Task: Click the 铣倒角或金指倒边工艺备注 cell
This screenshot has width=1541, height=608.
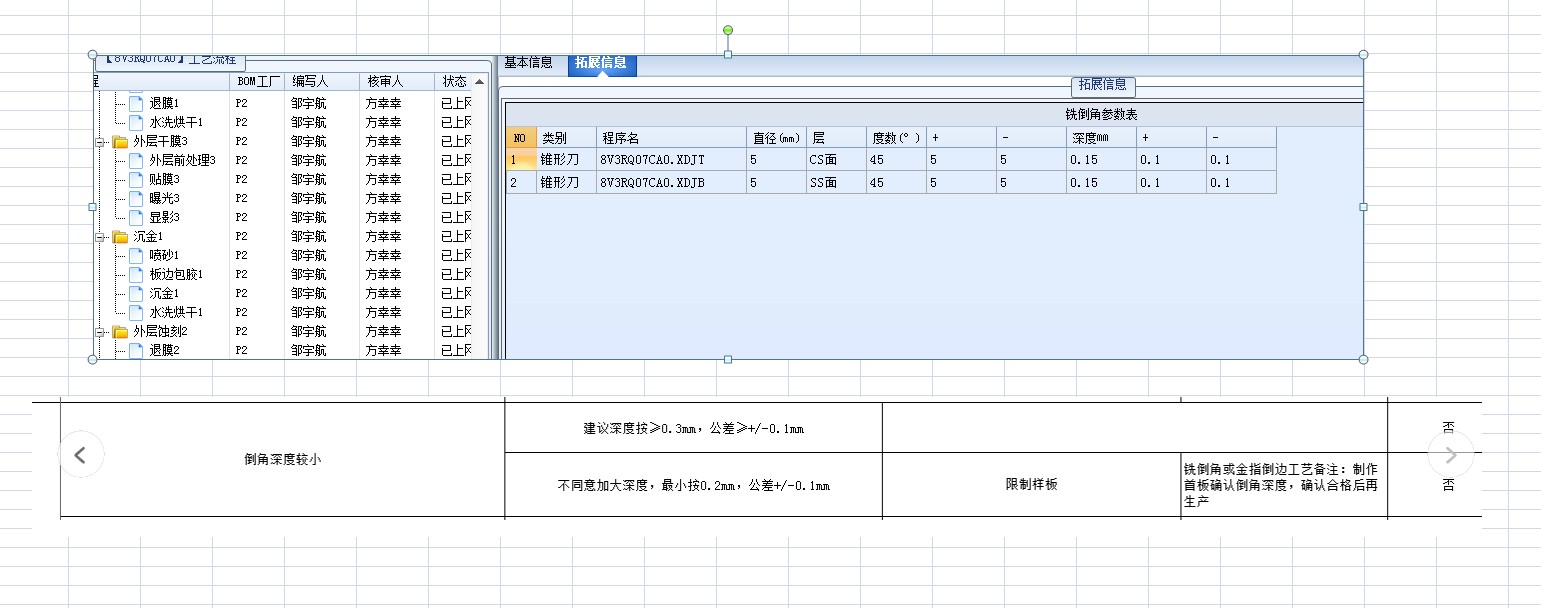Action: pyautogui.click(x=1284, y=485)
